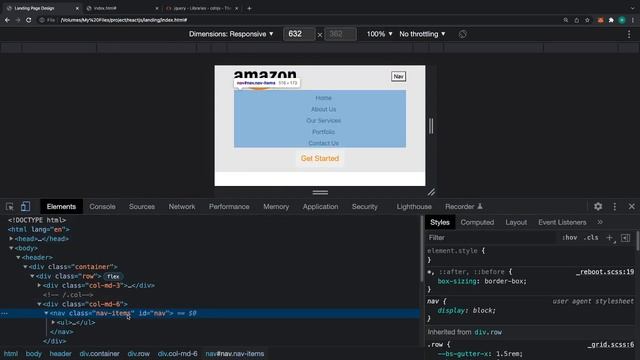Switch to the Application panel
The image size is (640, 360).
320,207
